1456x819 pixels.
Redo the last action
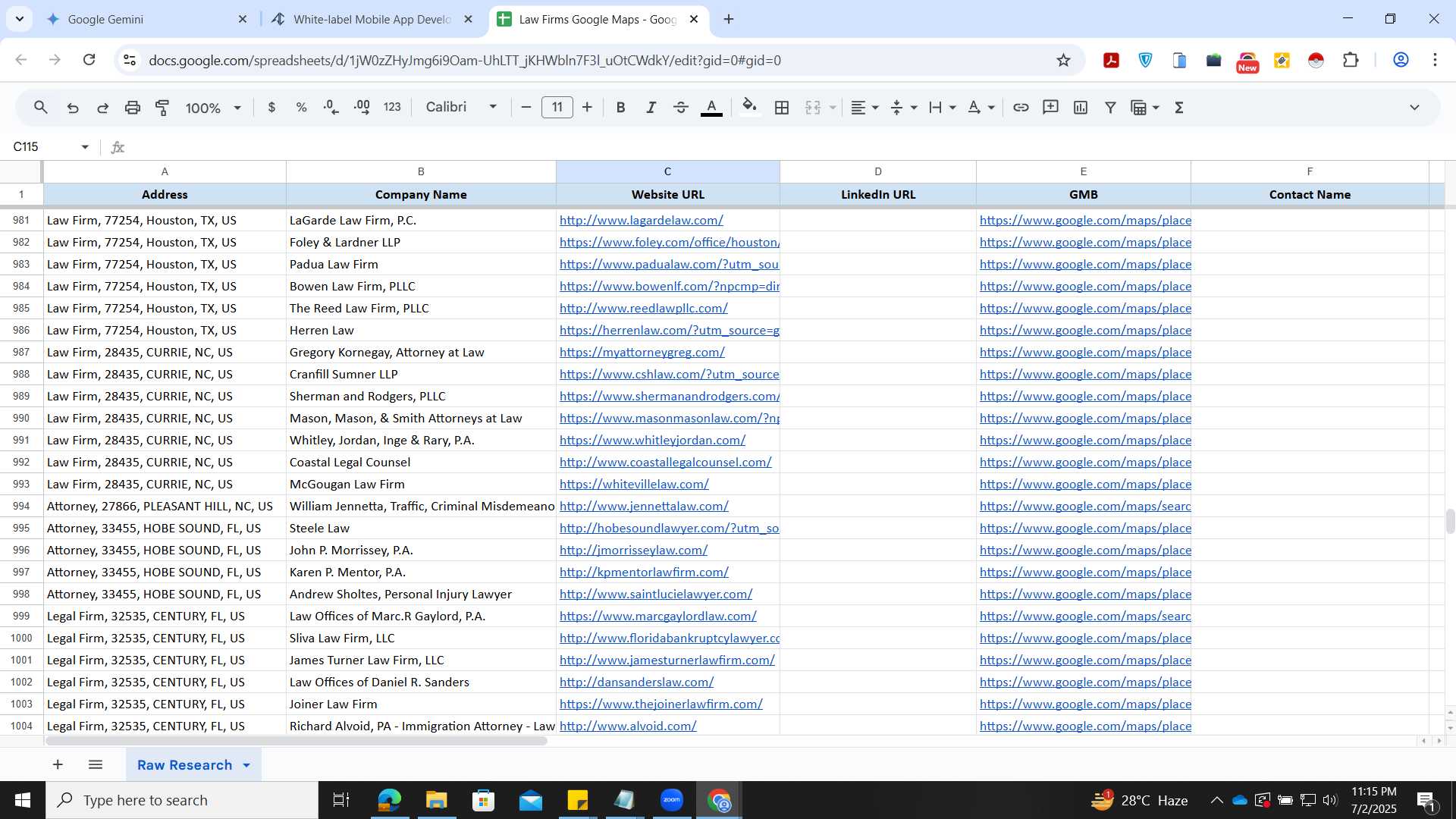(102, 108)
